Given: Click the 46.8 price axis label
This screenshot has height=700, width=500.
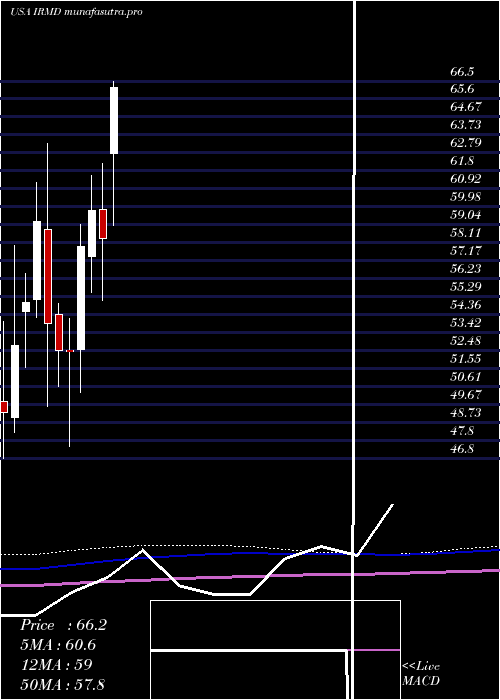Looking at the screenshot, I should pyautogui.click(x=462, y=449).
